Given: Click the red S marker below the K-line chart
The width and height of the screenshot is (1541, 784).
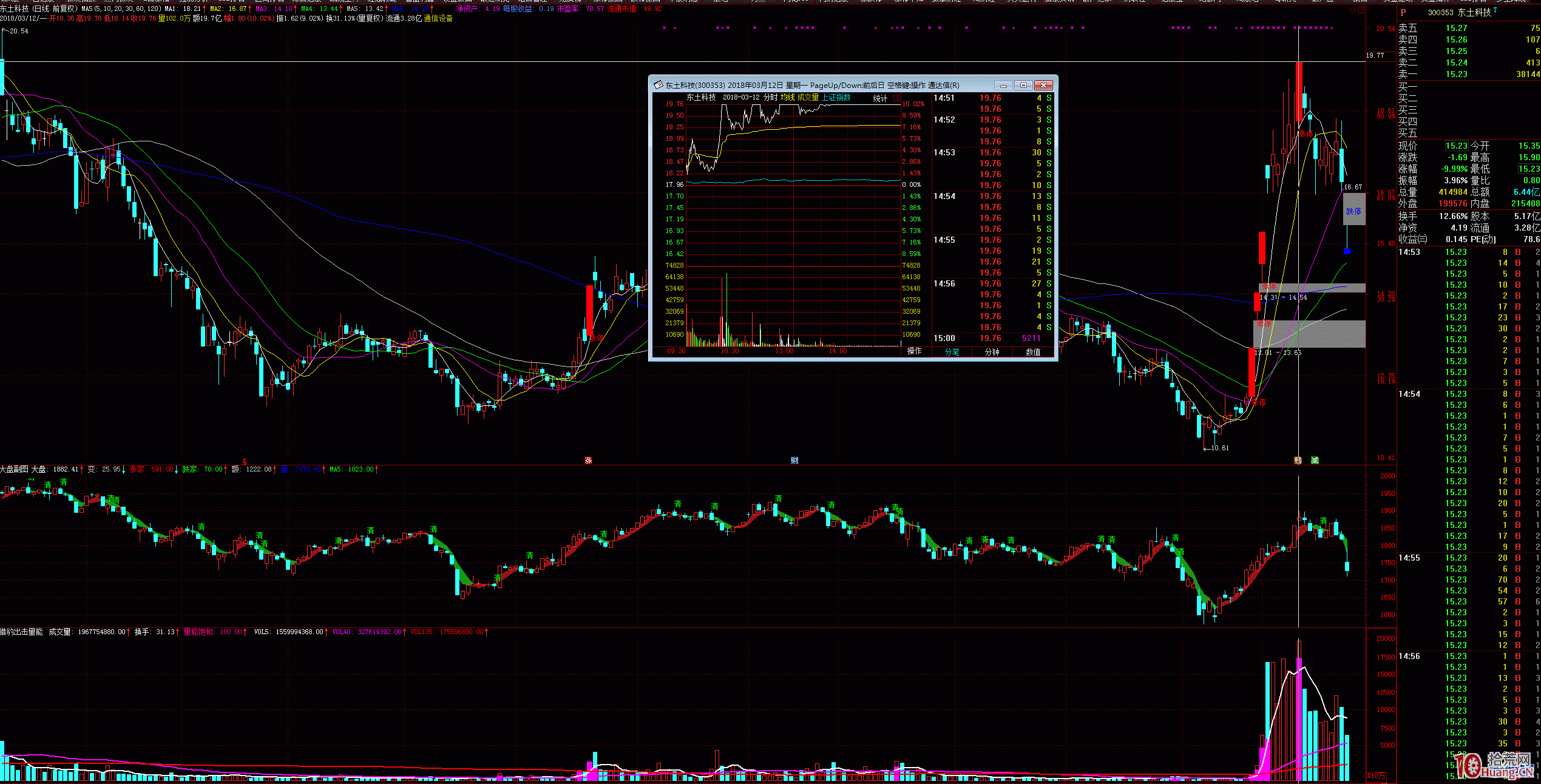Looking at the screenshot, I should [245, 462].
